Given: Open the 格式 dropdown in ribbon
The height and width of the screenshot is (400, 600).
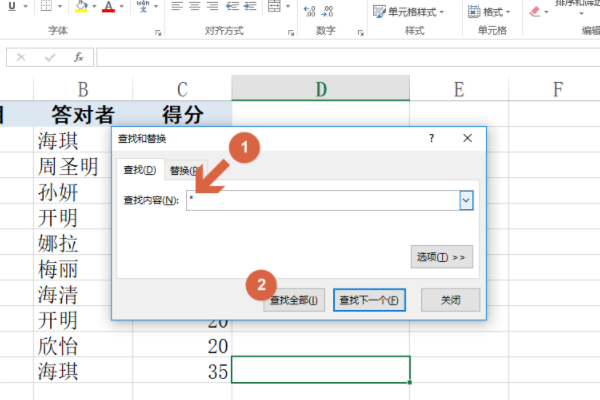Looking at the screenshot, I should tap(494, 11).
